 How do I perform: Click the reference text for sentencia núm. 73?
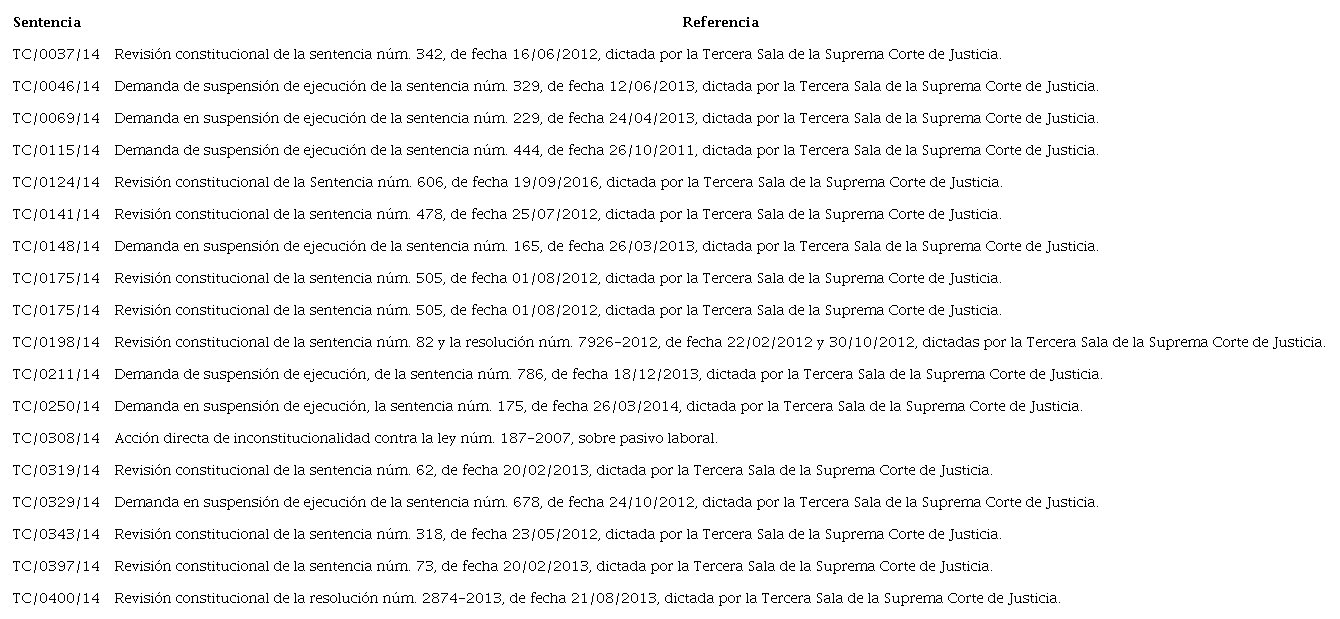point(553,566)
